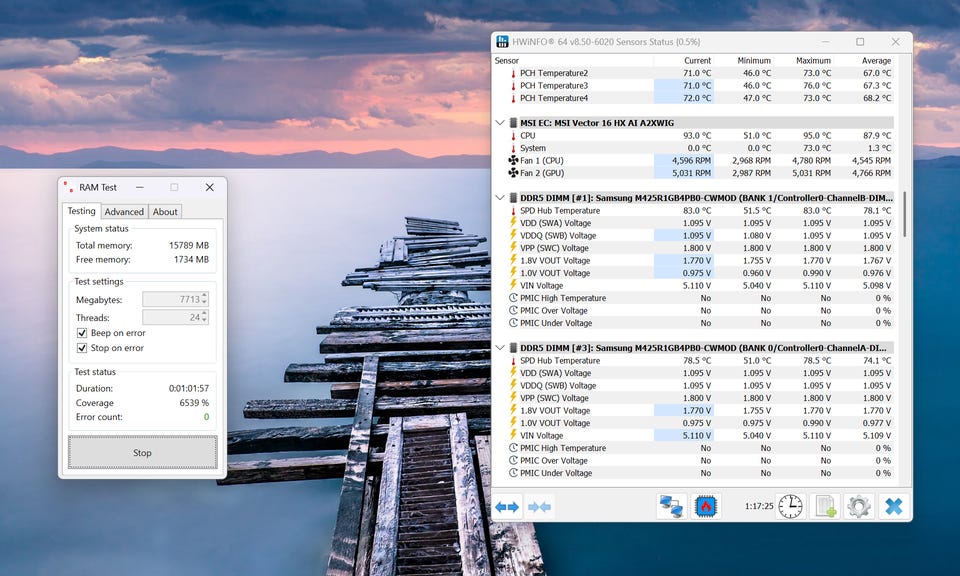The width and height of the screenshot is (960, 576).
Task: Open the network remote sensors icon
Action: 671,507
